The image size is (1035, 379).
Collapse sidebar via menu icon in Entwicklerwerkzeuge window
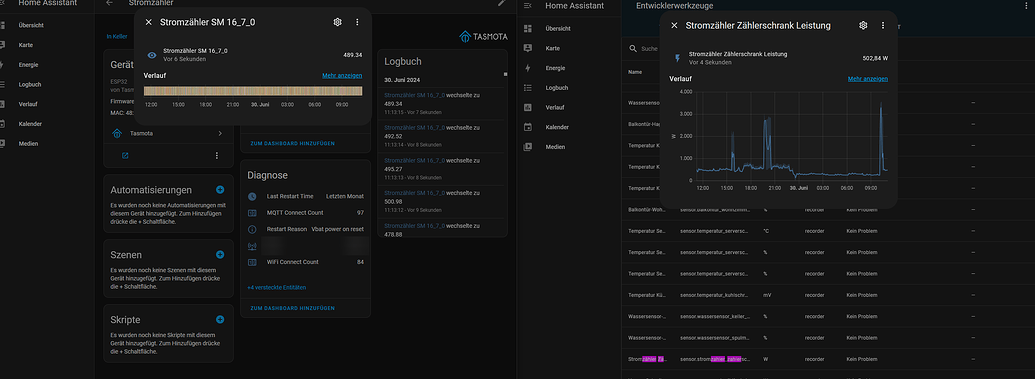point(527,5)
